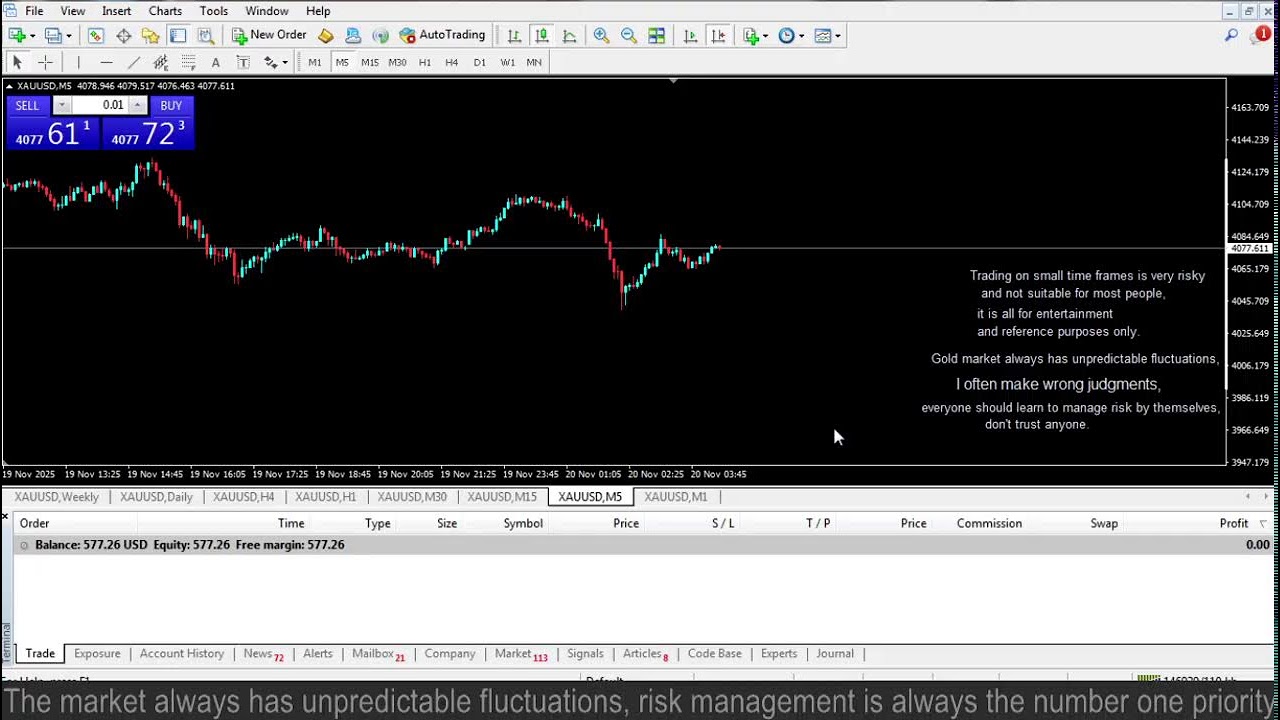Select the equidistant channel tool
This screenshot has width=1280, height=720.
click(x=160, y=62)
